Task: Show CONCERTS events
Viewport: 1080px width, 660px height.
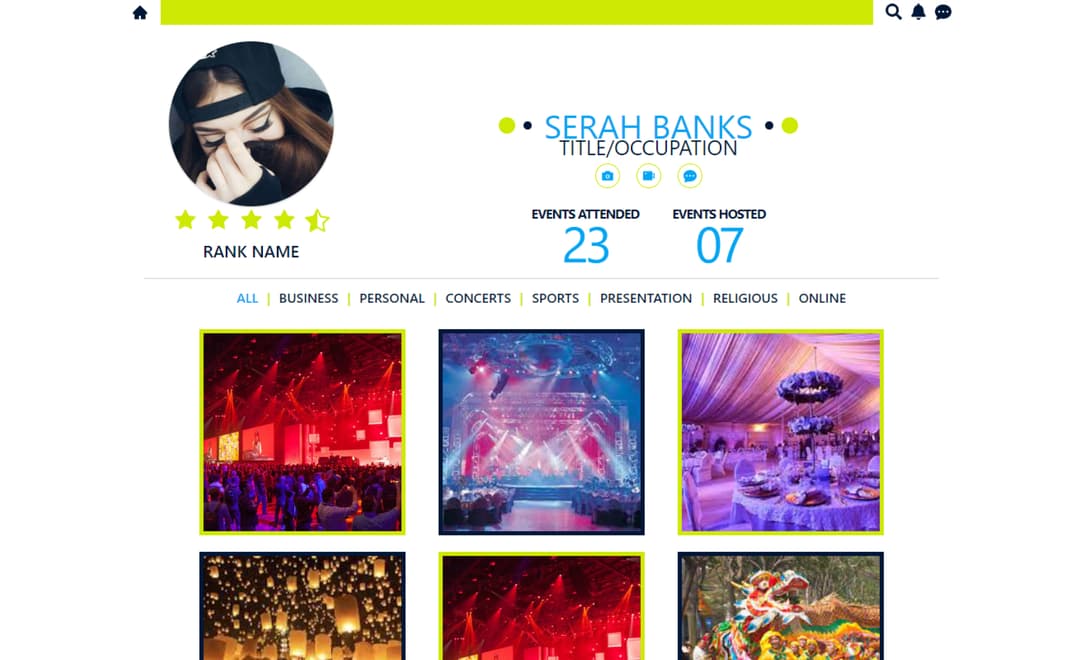Action: click(478, 298)
